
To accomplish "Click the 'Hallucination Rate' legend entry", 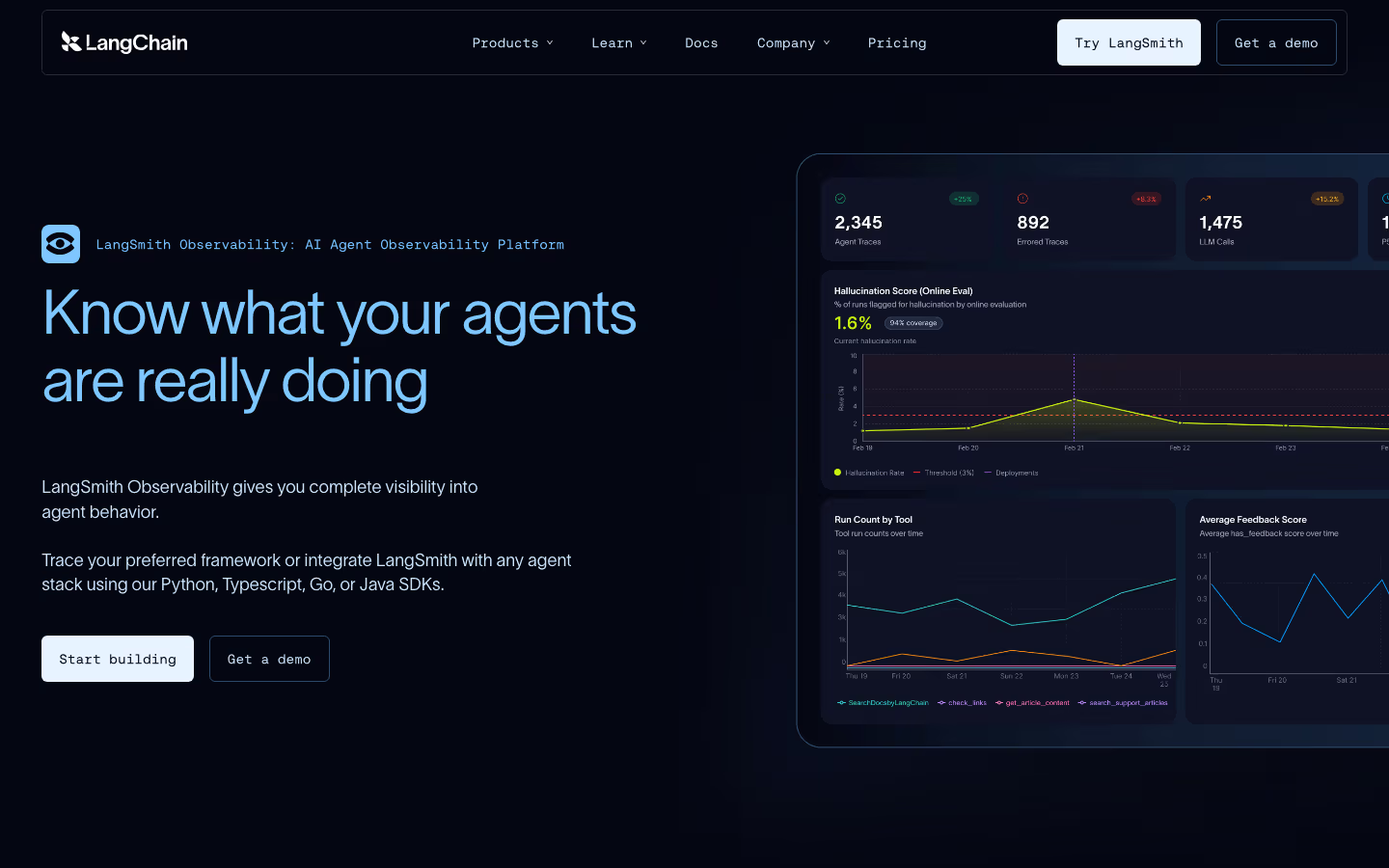I will coord(869,473).
